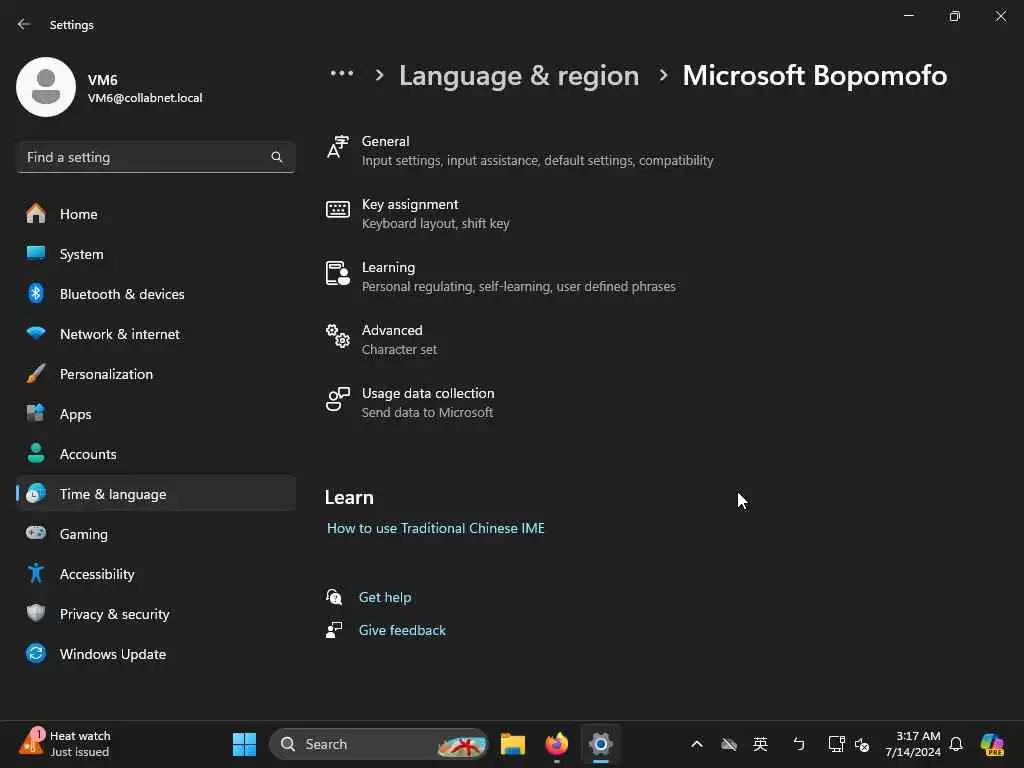
Task: Click the 英 input mode indicator
Action: [x=760, y=744]
